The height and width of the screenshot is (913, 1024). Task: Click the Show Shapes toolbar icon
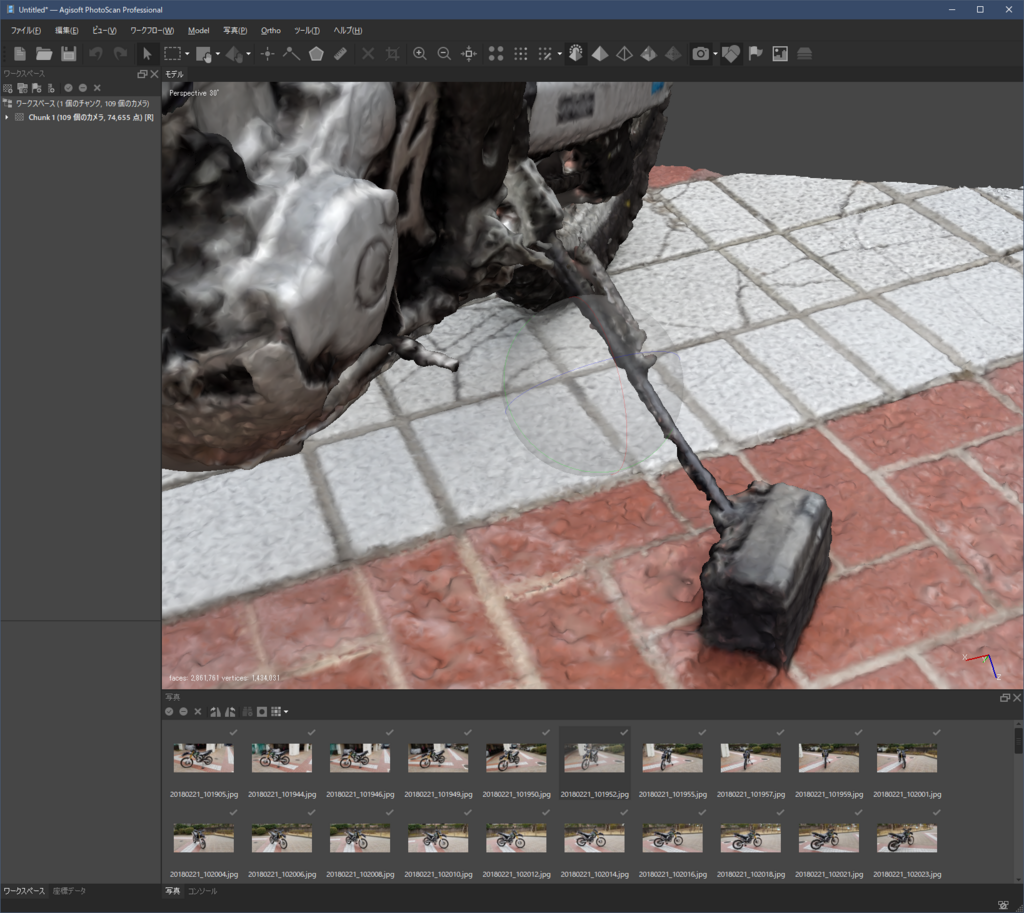(x=731, y=54)
